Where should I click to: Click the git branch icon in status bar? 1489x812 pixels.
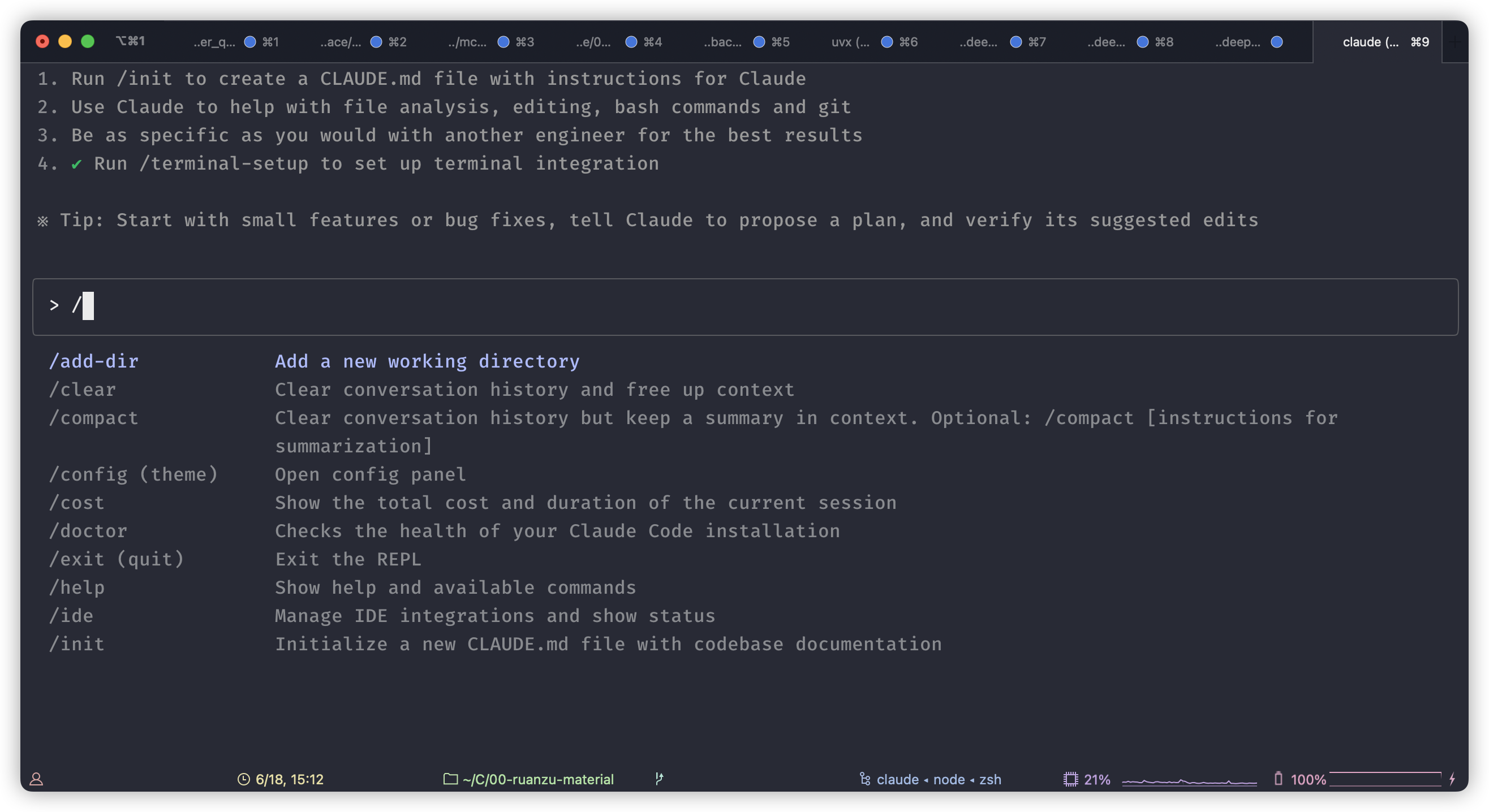[659, 779]
